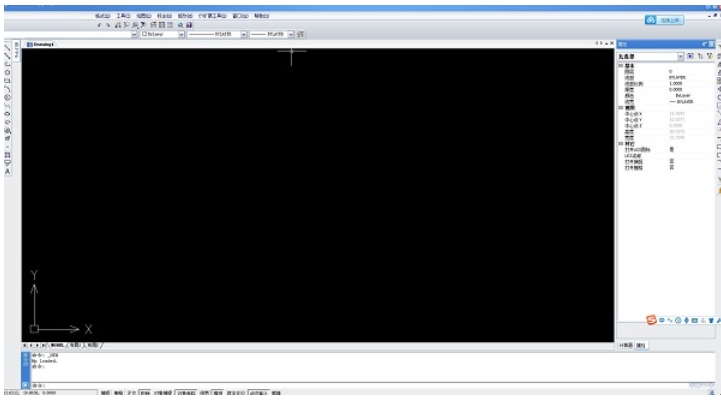Open the 格式 menu
Screen dimensions: 721x400
click(103, 16)
